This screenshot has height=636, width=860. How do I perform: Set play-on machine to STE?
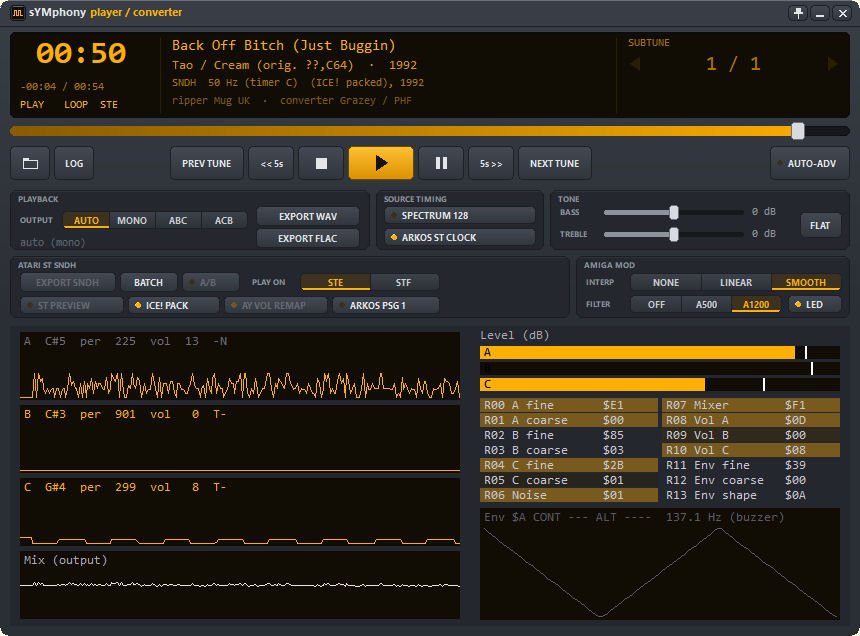(336, 282)
